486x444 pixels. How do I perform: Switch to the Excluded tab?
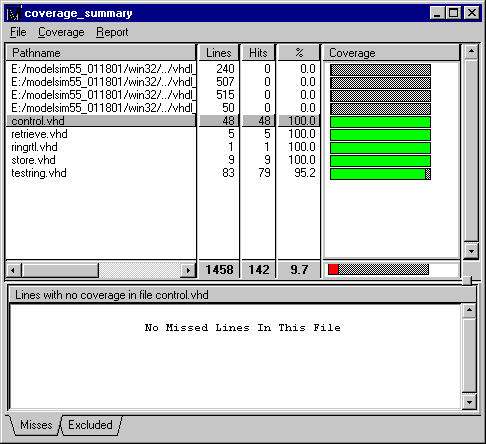point(90,425)
